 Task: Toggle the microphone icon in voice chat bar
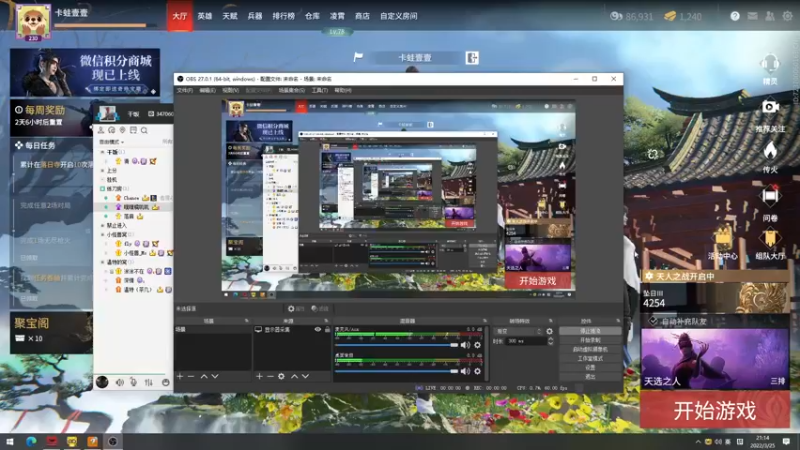coord(134,382)
